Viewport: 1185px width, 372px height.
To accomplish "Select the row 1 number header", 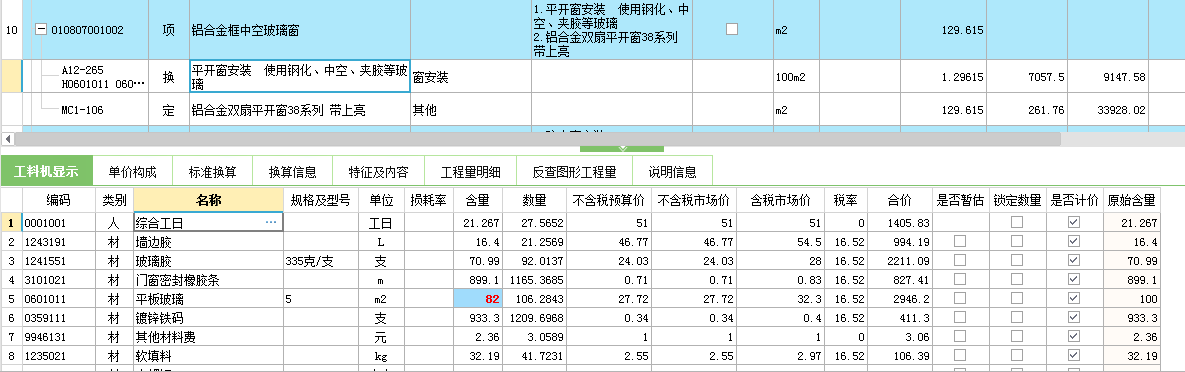I will tap(11, 223).
